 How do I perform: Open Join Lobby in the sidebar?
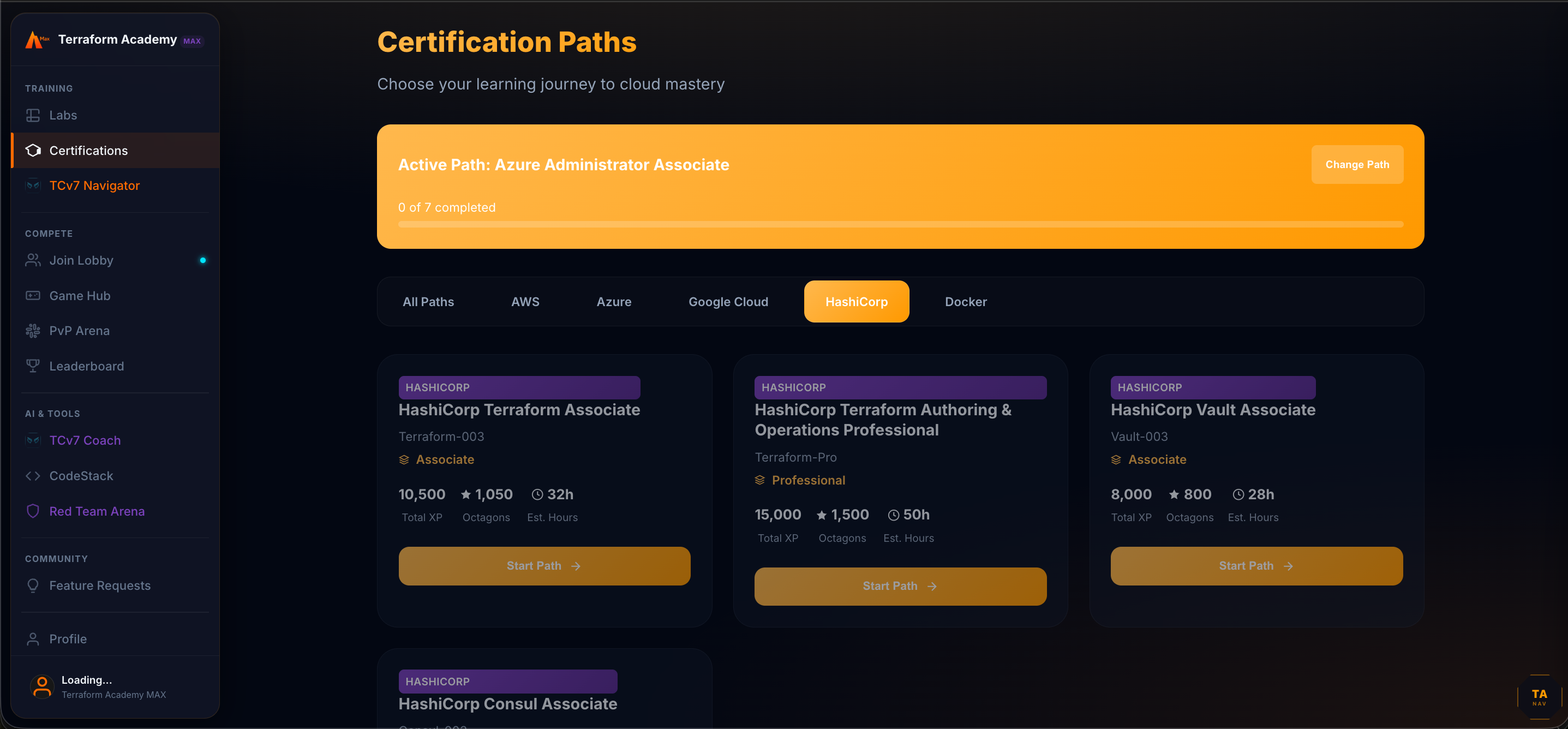pyautogui.click(x=115, y=260)
